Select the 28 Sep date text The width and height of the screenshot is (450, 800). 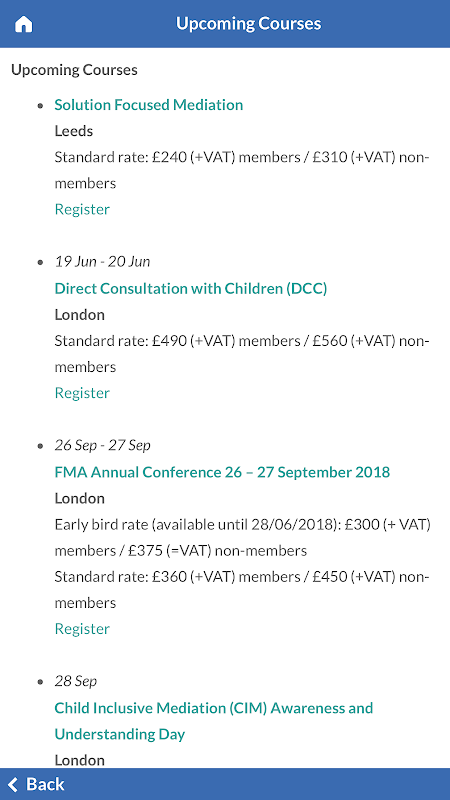pyautogui.click(x=76, y=681)
